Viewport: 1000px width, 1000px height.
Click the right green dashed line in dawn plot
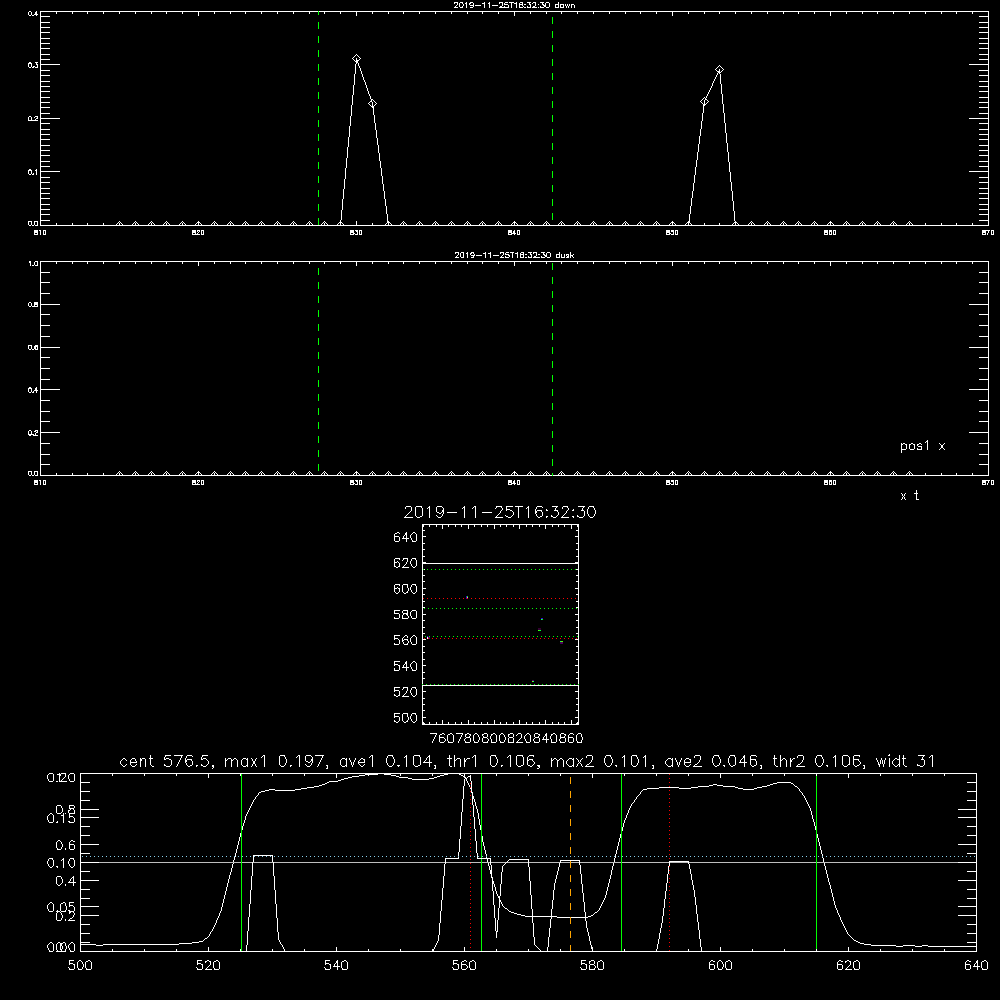coord(552,118)
